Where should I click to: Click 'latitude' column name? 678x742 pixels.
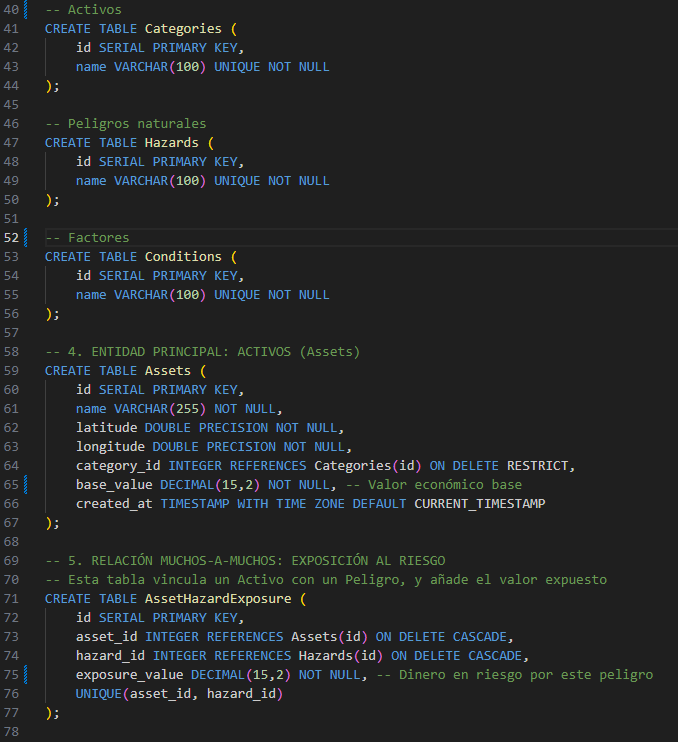pos(106,428)
